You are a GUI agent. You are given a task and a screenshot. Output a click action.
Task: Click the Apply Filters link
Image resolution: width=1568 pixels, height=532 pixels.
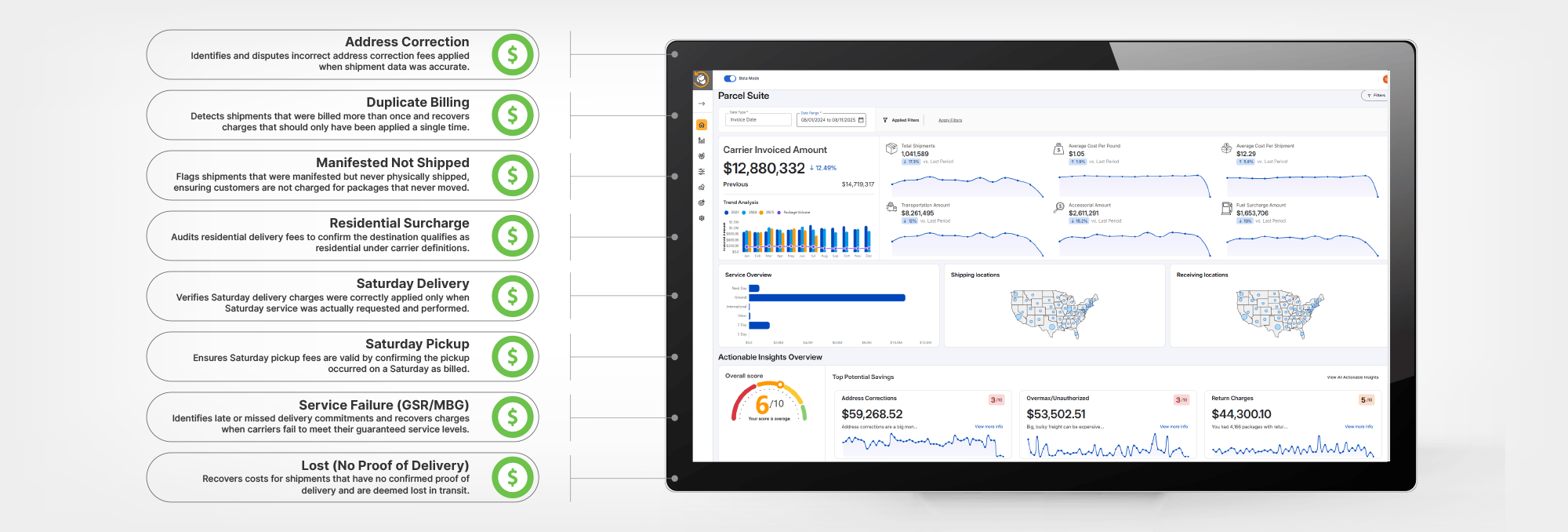950,121
